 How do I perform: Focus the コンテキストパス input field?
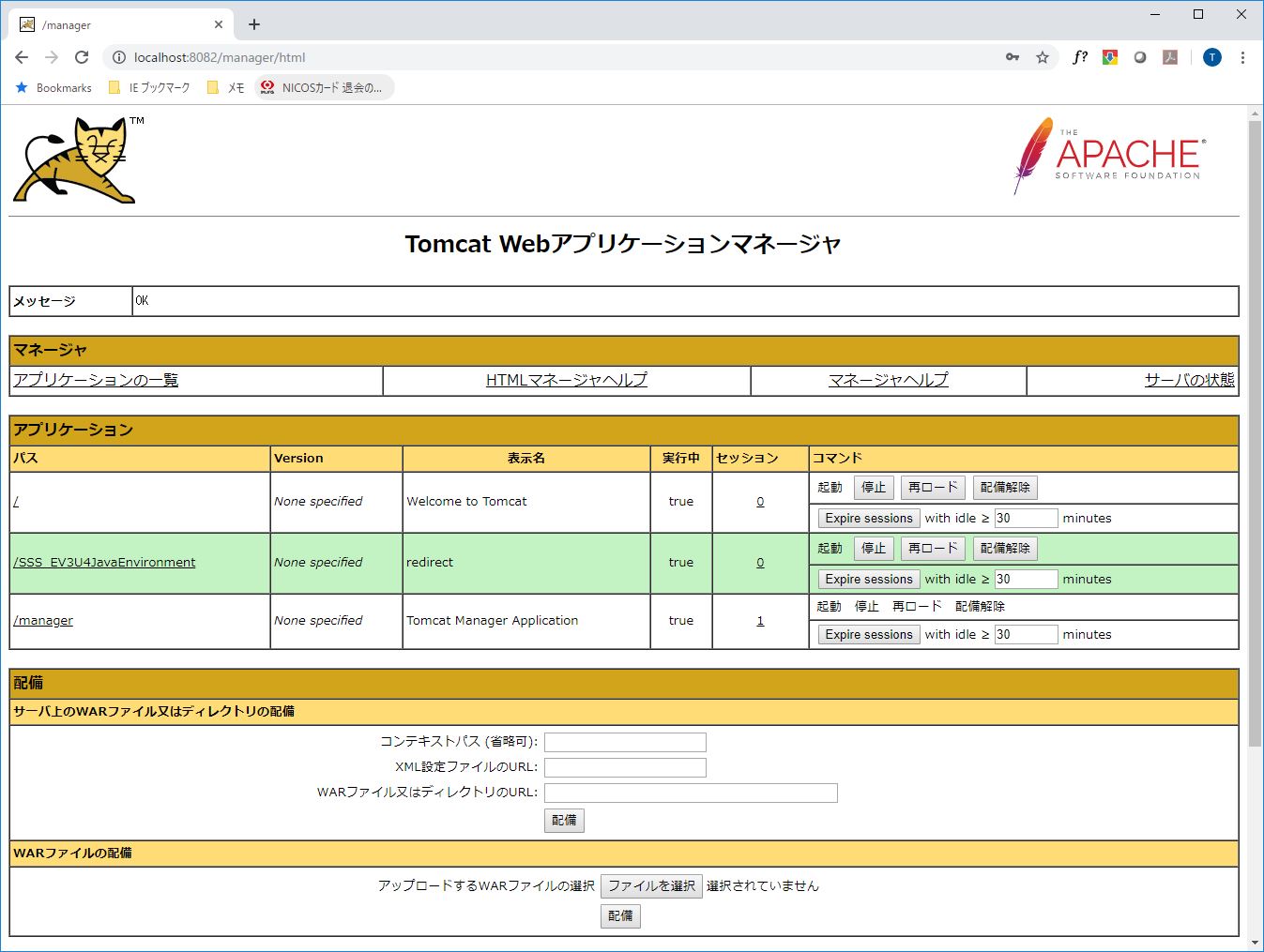click(625, 743)
